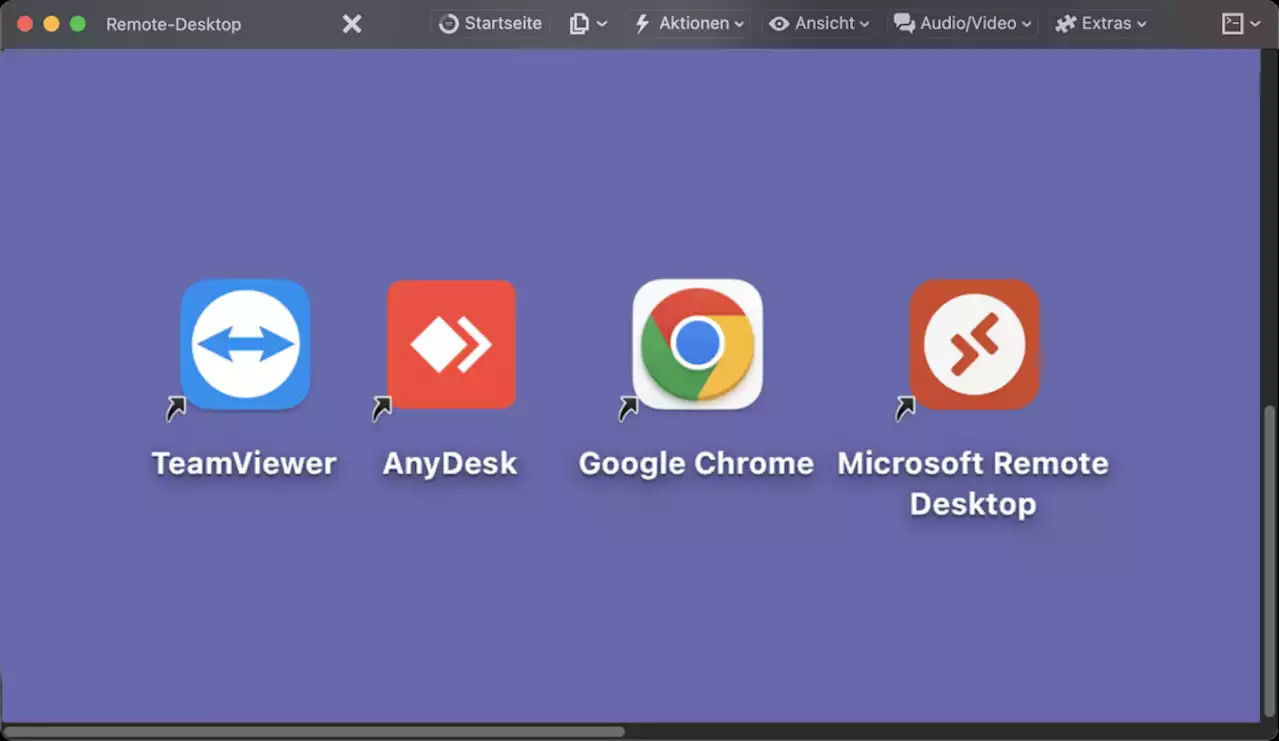Click the red close window button

[x=25, y=23]
